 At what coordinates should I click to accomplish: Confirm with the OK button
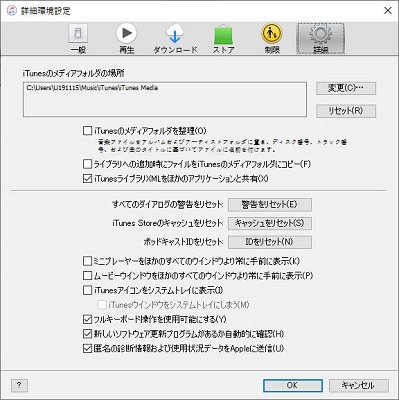[x=293, y=385]
